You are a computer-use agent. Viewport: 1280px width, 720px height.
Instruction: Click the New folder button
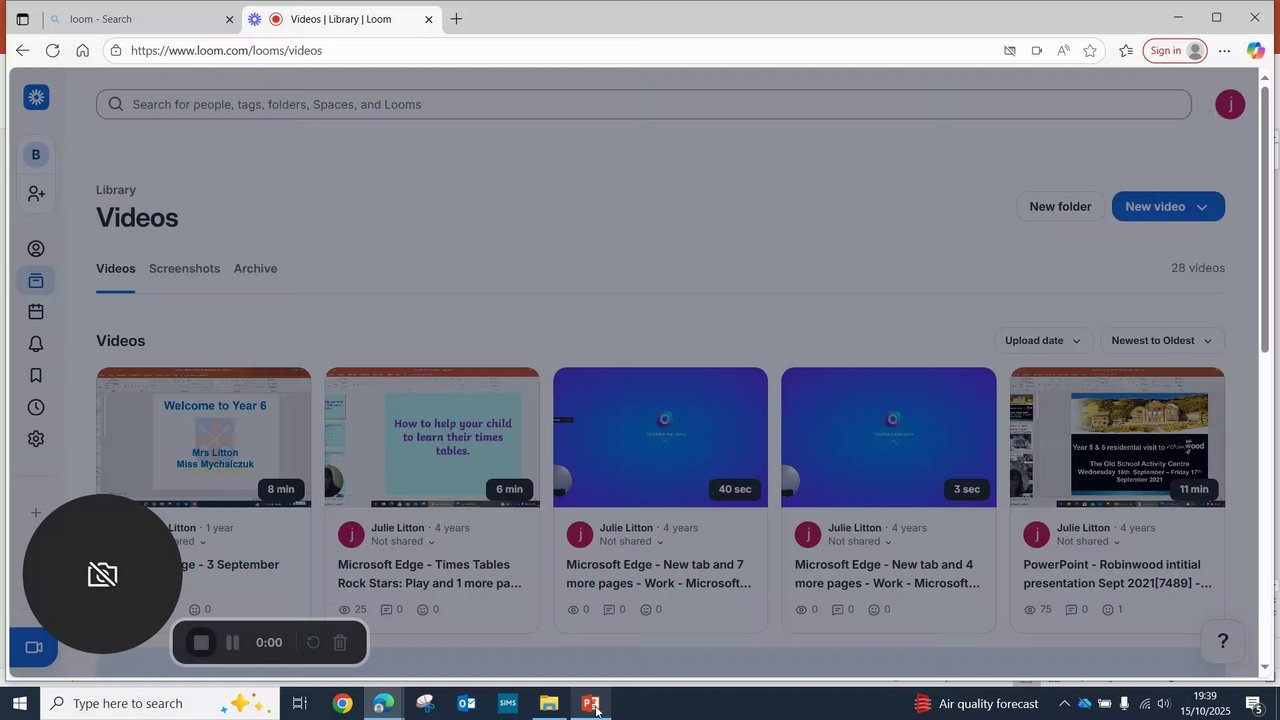(x=1060, y=207)
